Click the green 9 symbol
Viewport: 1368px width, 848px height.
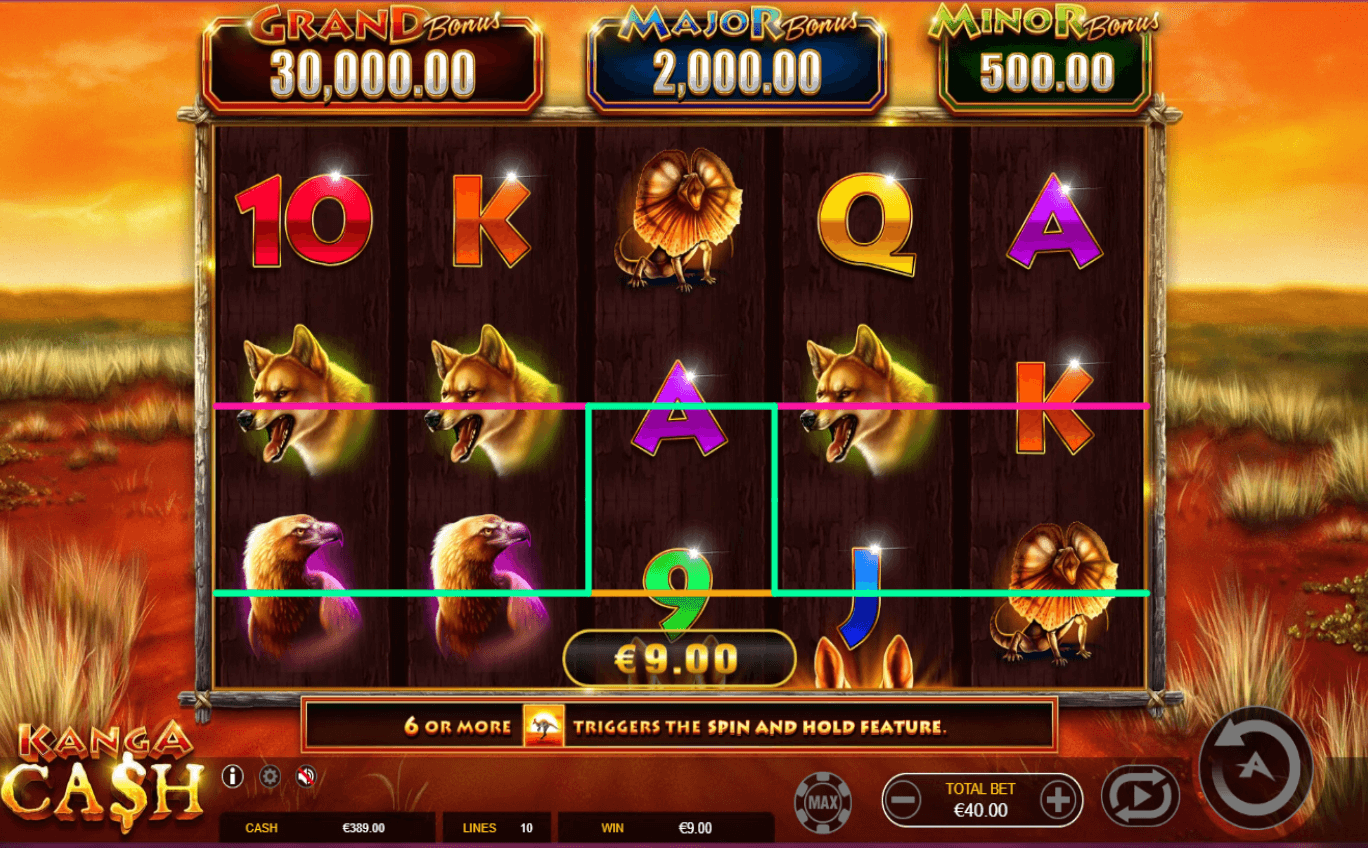(x=678, y=595)
